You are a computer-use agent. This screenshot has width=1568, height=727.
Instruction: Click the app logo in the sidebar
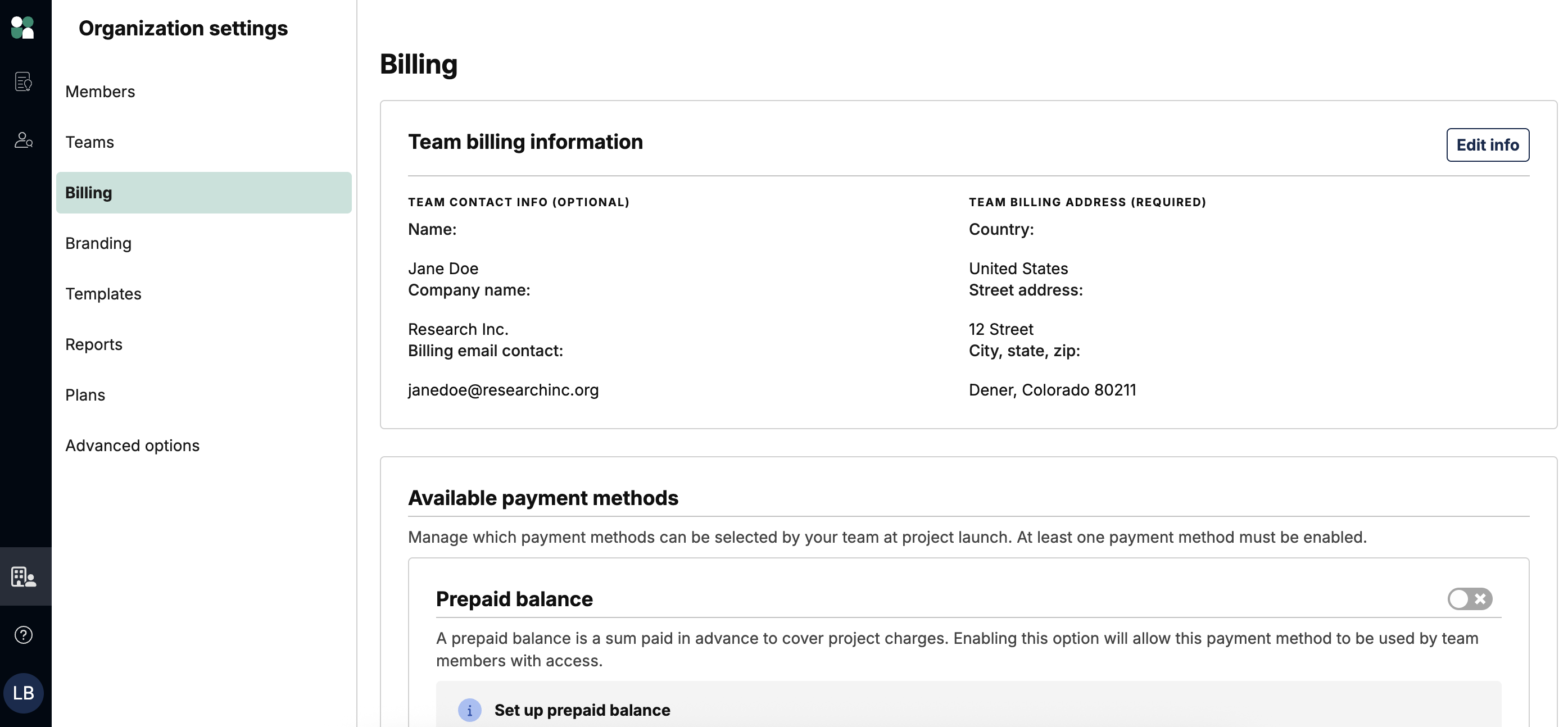pos(23,28)
